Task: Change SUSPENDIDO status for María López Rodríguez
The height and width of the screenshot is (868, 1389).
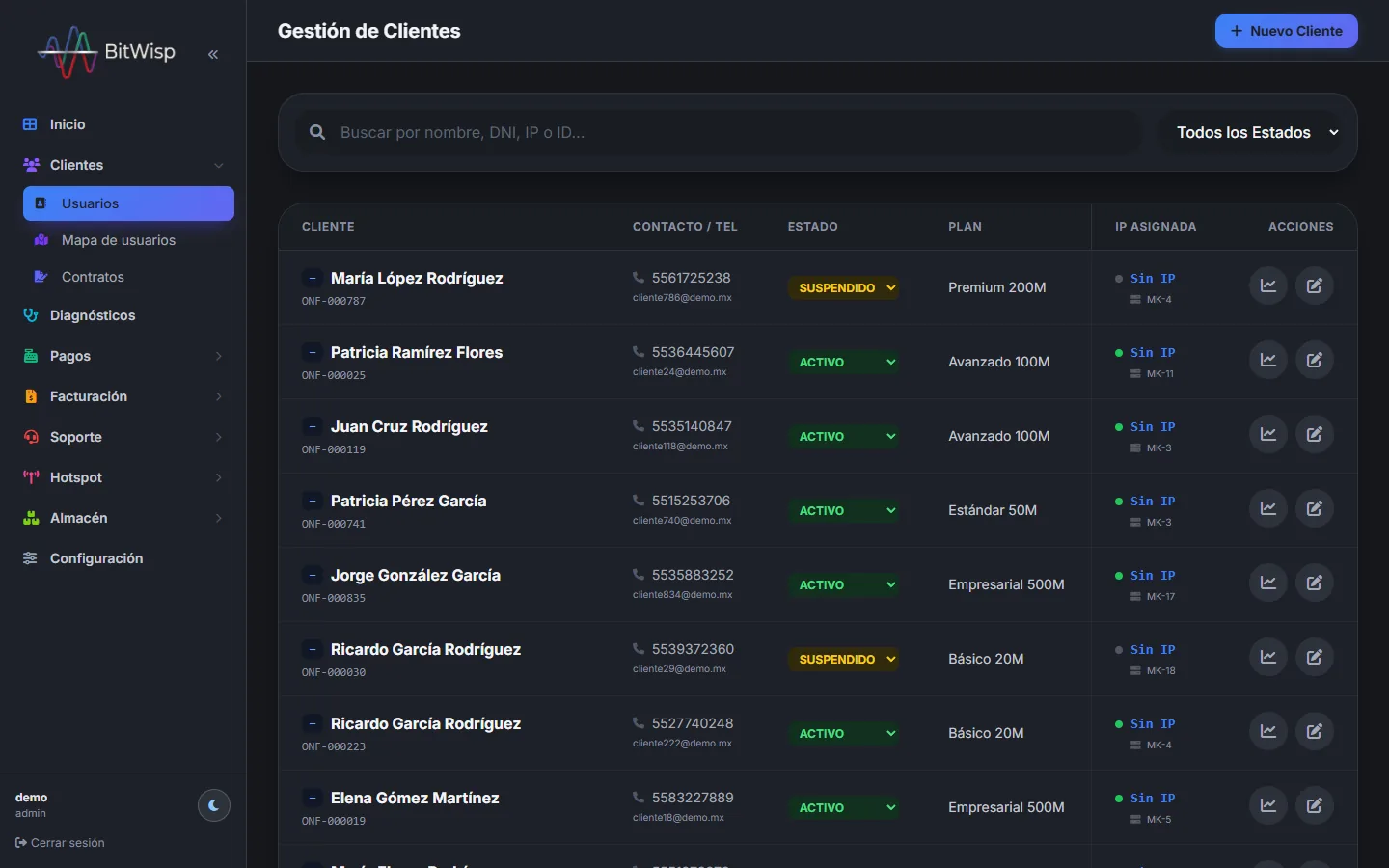Action: [844, 287]
